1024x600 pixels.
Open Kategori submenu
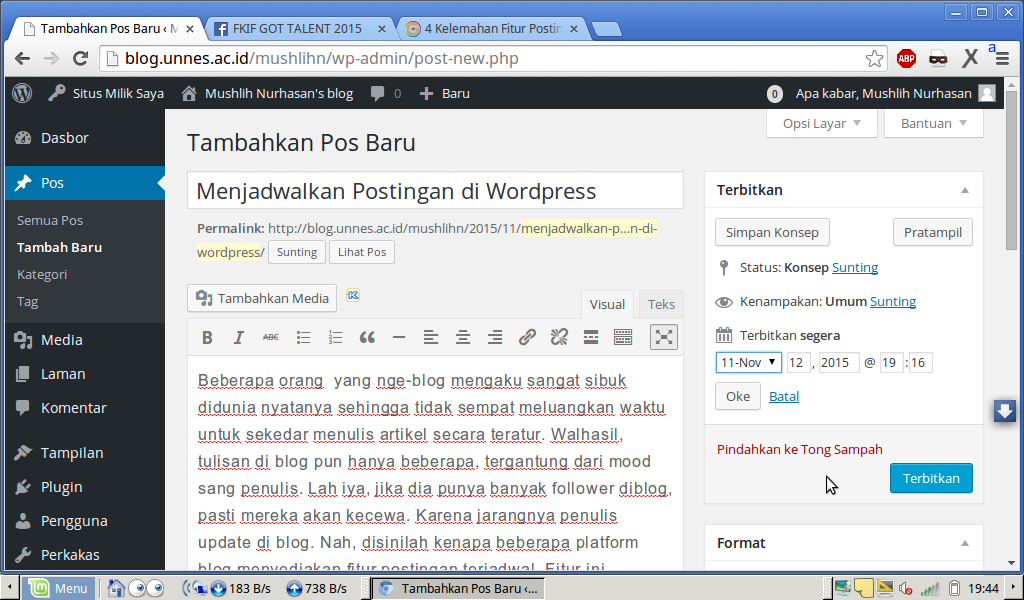tap(42, 274)
